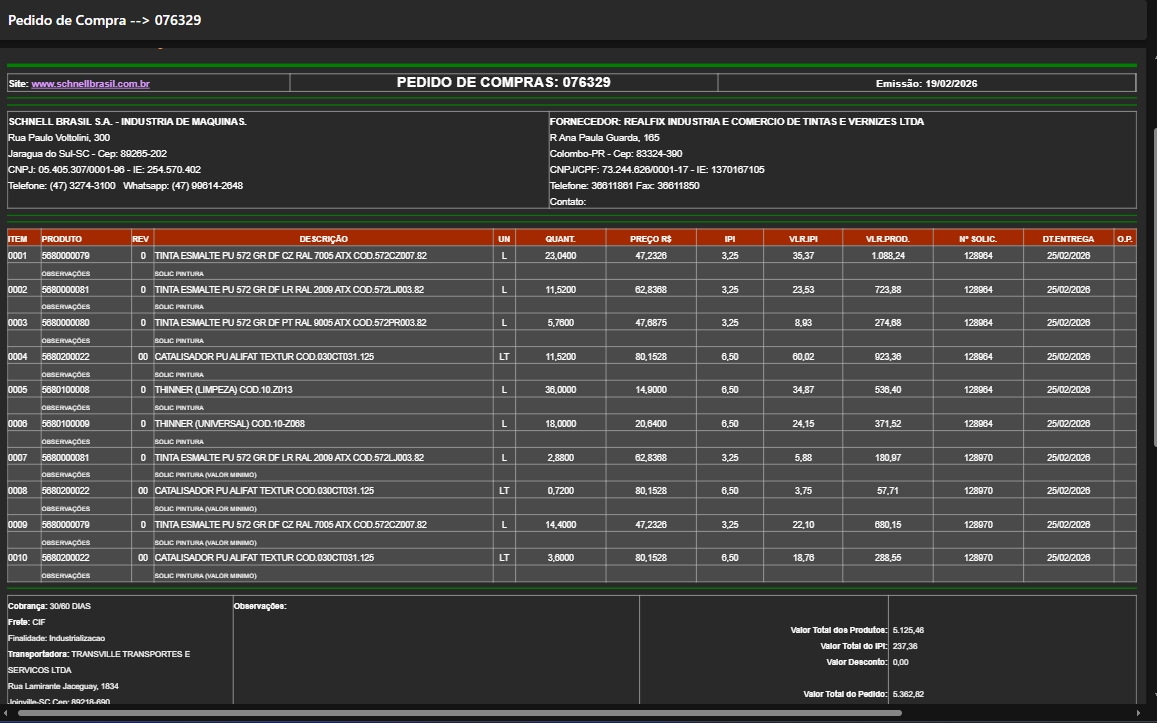Select product code 5680000079 in item 0001
The width and height of the screenshot is (1157, 723).
click(66, 256)
